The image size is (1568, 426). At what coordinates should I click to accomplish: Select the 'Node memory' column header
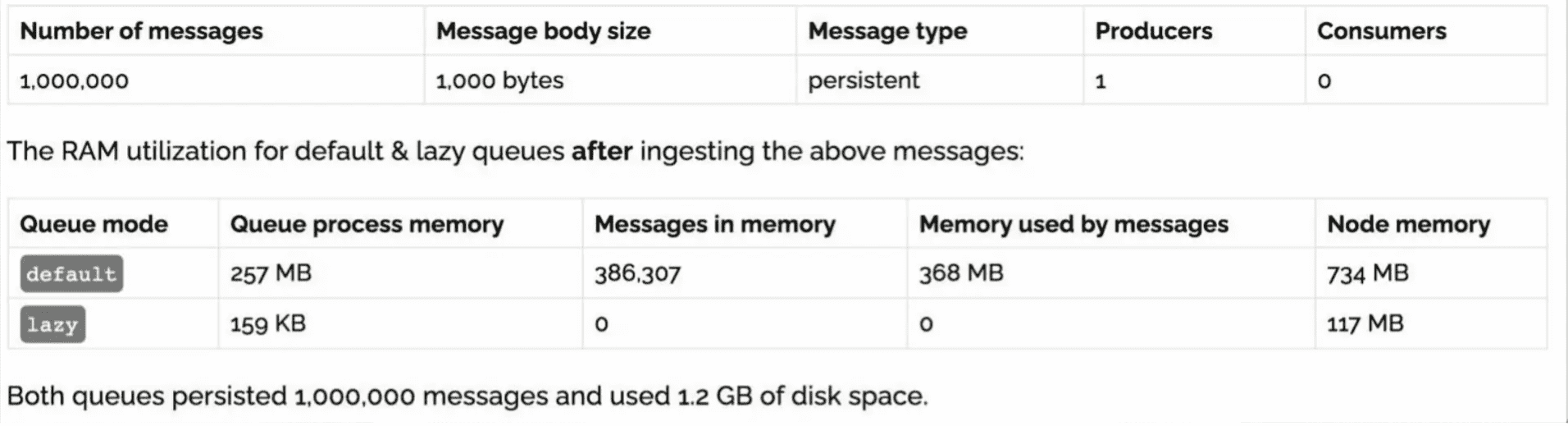pyautogui.click(x=1408, y=224)
